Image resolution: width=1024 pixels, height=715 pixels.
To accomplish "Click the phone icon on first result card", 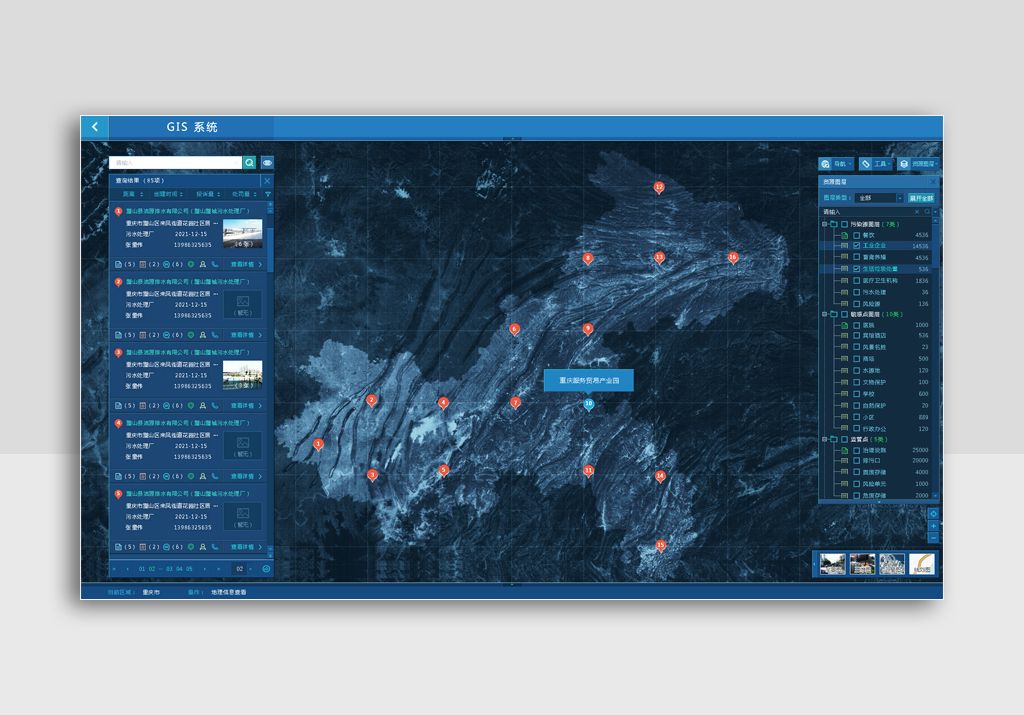I will point(215,265).
